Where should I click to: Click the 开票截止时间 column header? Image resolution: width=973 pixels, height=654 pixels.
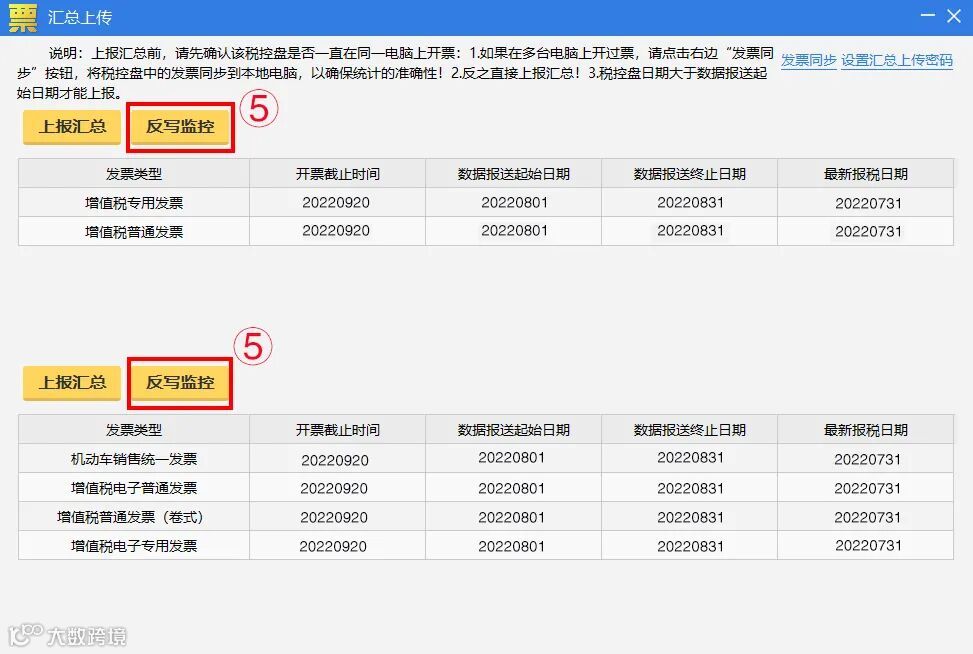pyautogui.click(x=331, y=172)
